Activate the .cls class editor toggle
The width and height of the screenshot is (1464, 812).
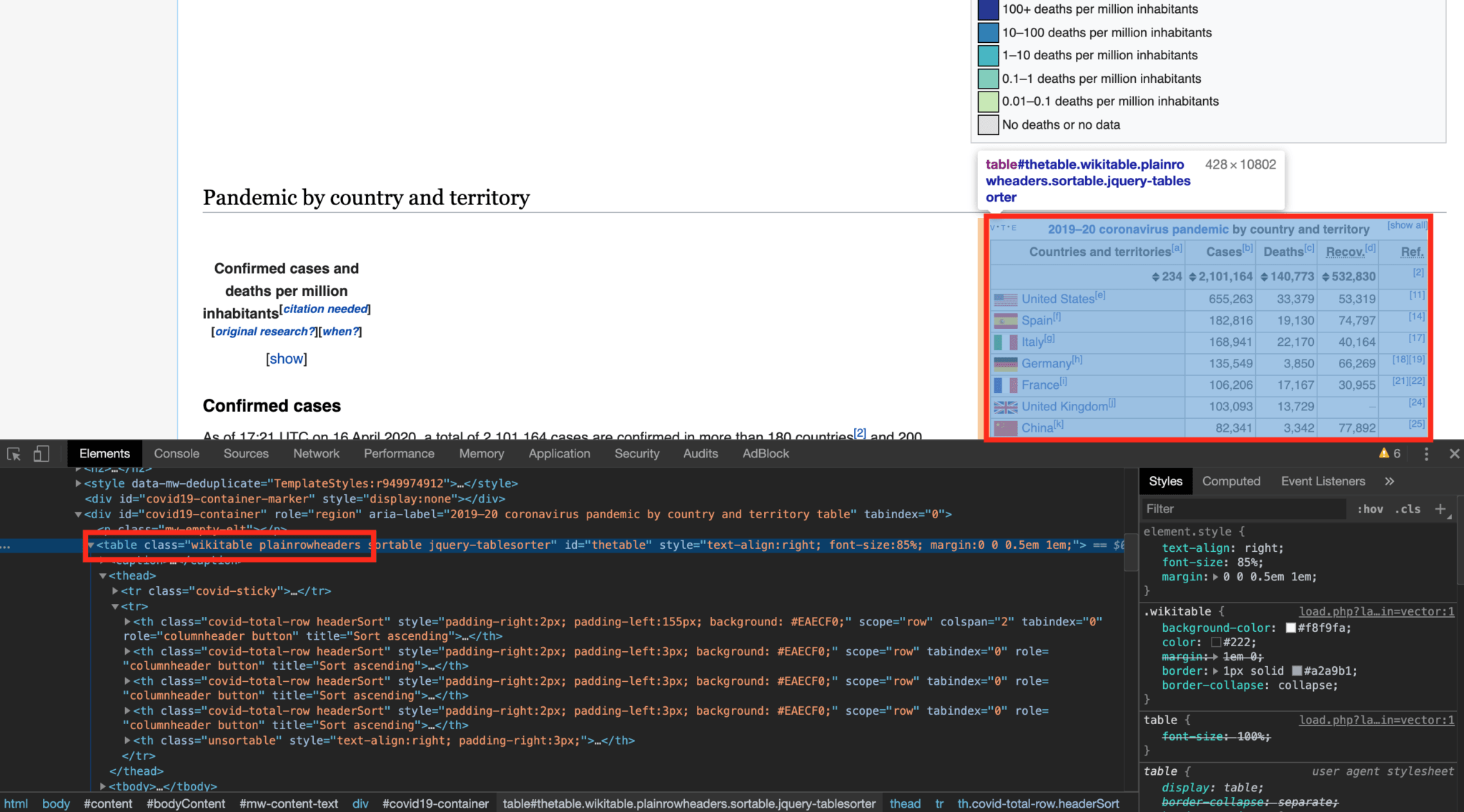click(x=1407, y=509)
